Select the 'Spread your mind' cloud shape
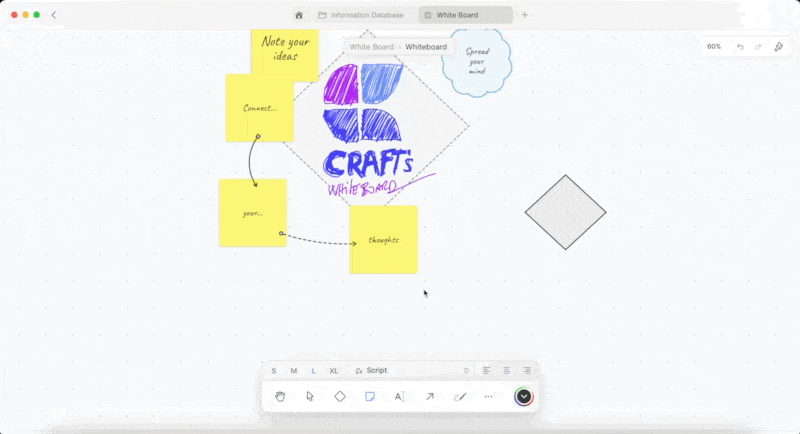This screenshot has height=434, width=800. pyautogui.click(x=477, y=62)
